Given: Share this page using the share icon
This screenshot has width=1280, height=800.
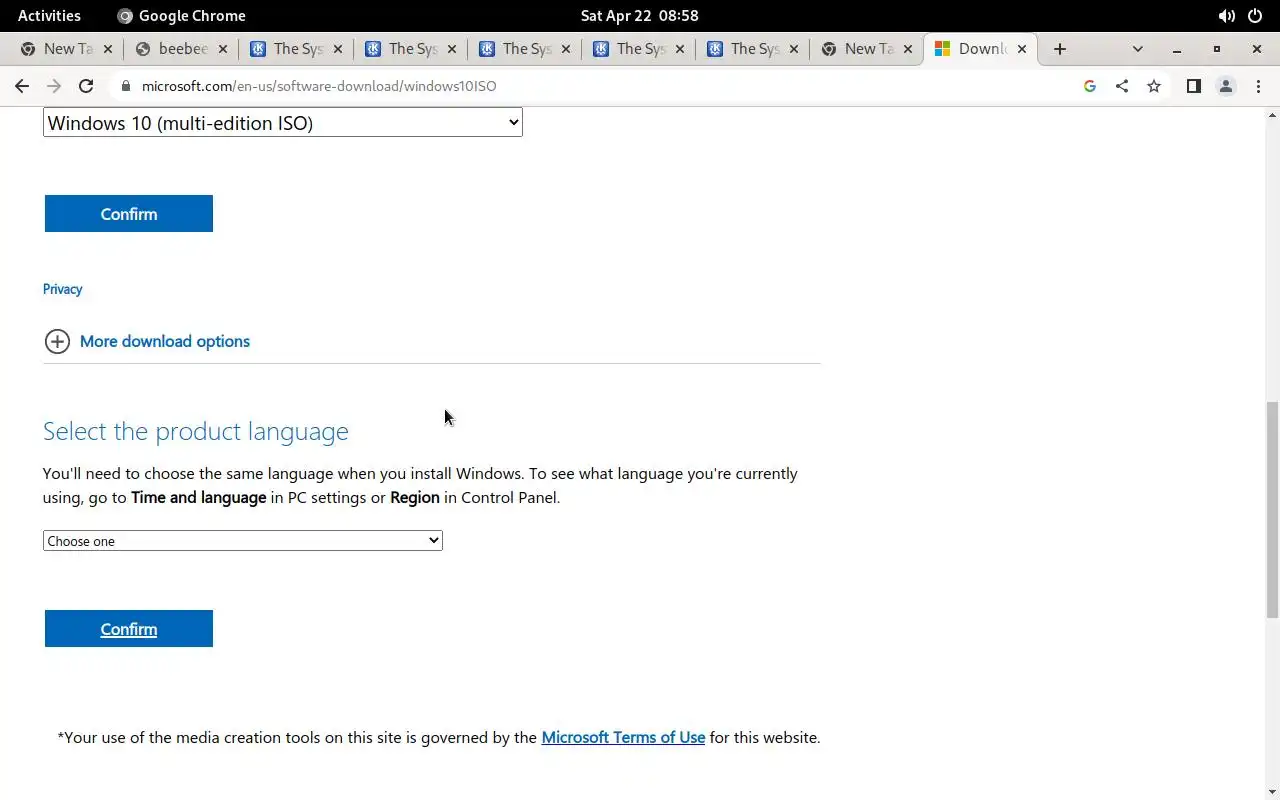Looking at the screenshot, I should tap(1122, 86).
